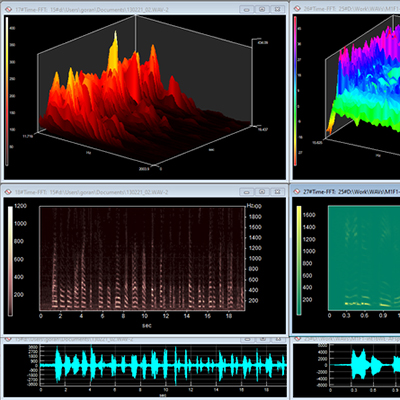Viewport: 400px width, 400px height.
Task: Click the white-to-red color scale in window 18
Action: coord(10,261)
